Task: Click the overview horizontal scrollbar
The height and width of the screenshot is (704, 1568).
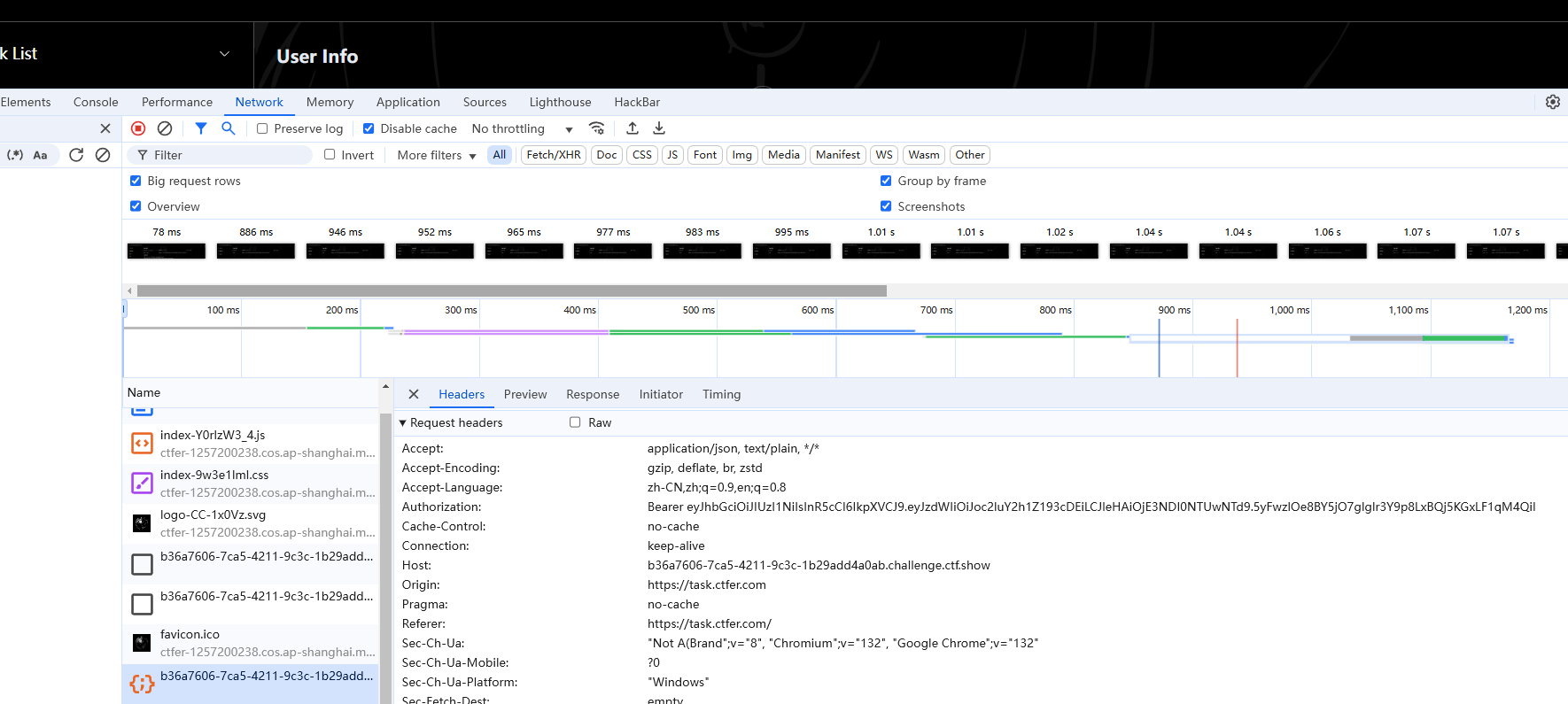Action: pyautogui.click(x=512, y=290)
